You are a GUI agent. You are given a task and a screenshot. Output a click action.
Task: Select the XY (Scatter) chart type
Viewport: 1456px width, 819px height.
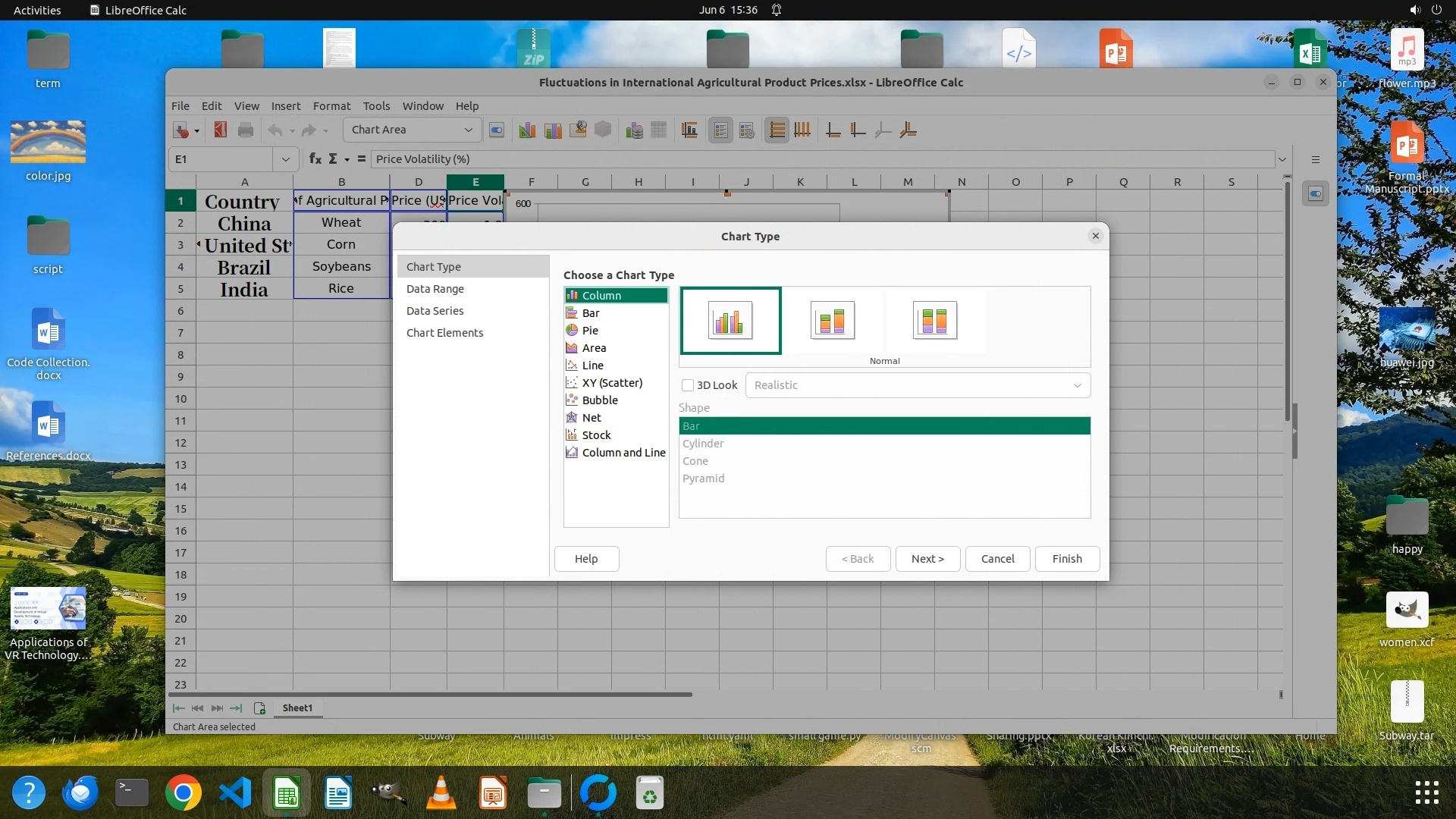pos(611,383)
